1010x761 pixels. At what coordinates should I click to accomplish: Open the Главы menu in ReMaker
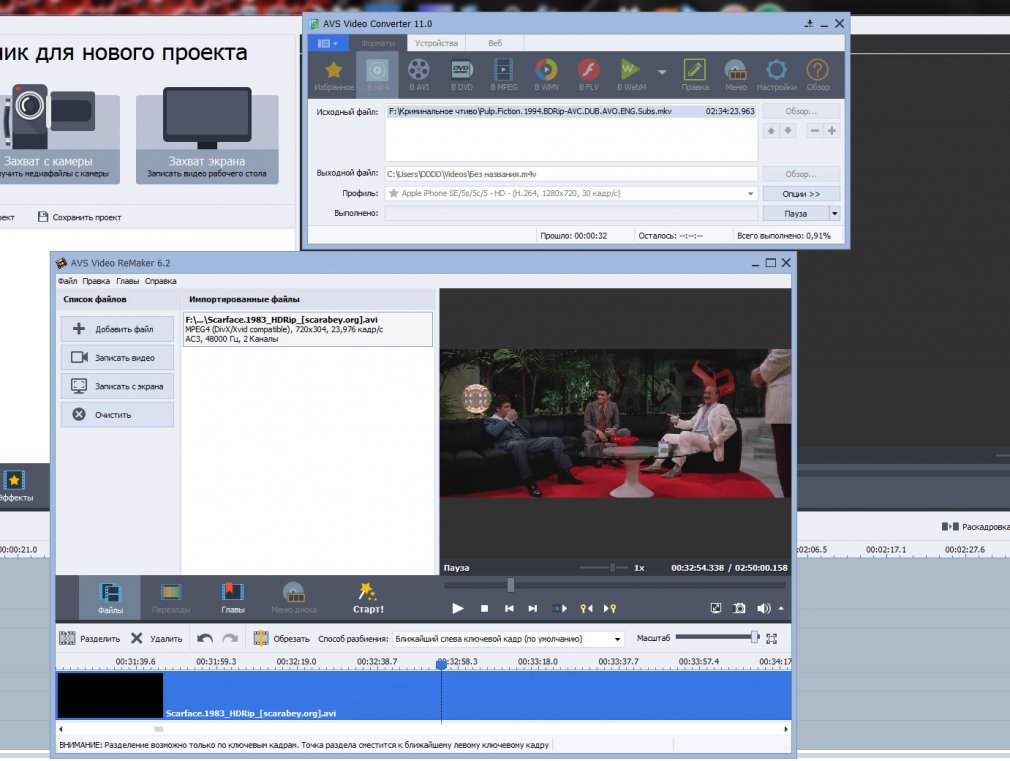pyautogui.click(x=128, y=281)
